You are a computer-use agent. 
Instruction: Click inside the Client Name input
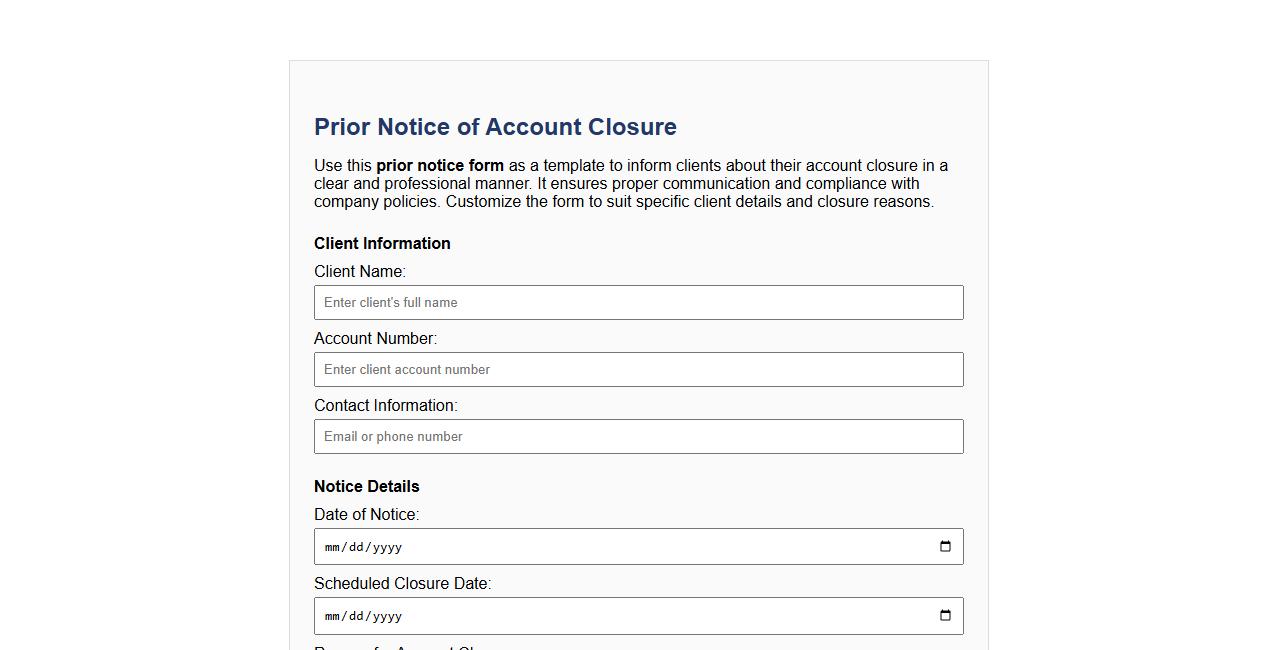click(x=638, y=302)
